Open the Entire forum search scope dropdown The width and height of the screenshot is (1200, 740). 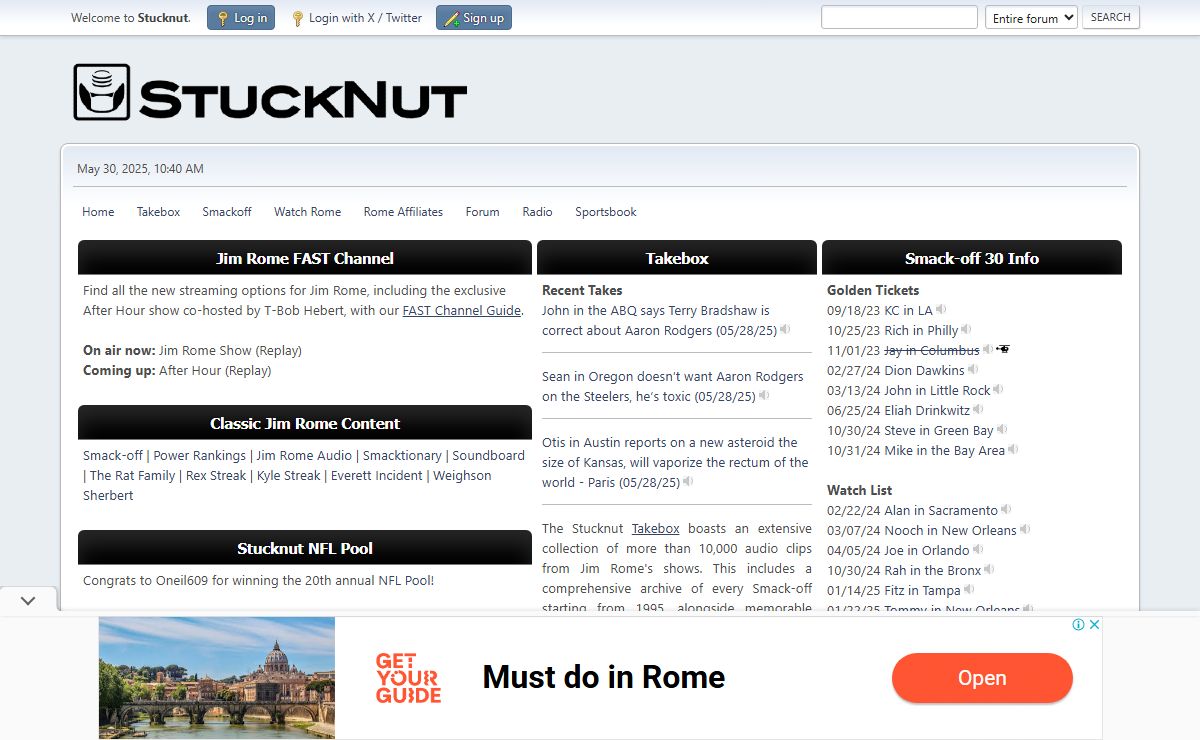(x=1031, y=18)
